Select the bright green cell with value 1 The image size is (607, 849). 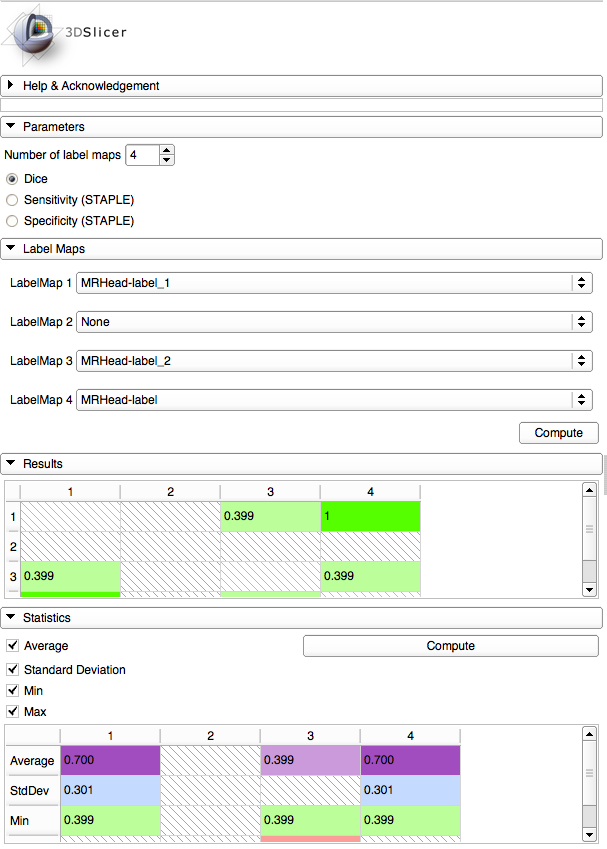370,516
